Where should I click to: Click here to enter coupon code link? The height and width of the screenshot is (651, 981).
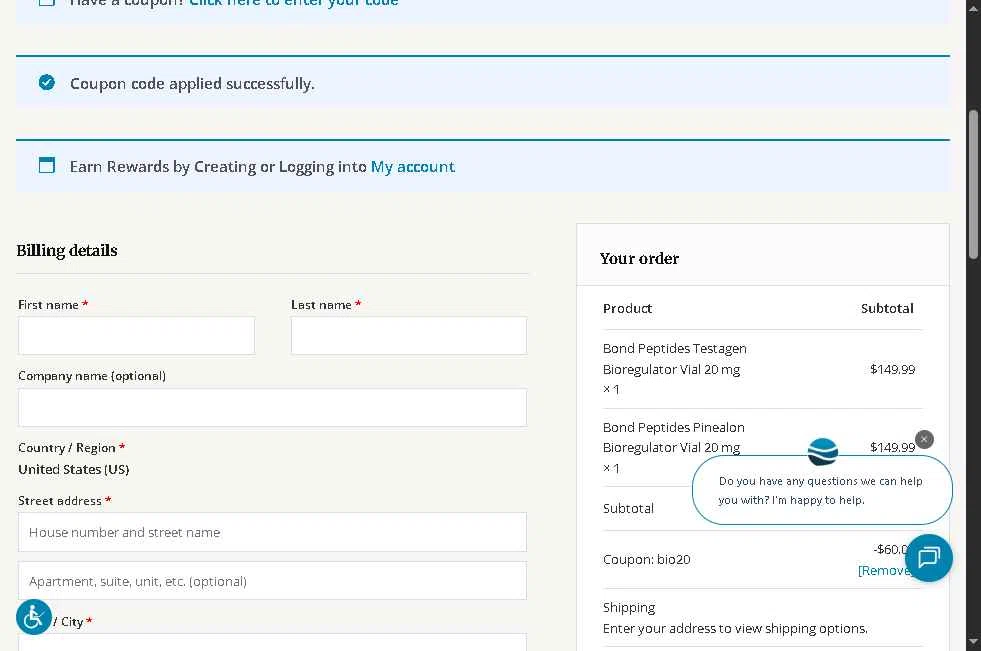click(x=293, y=3)
